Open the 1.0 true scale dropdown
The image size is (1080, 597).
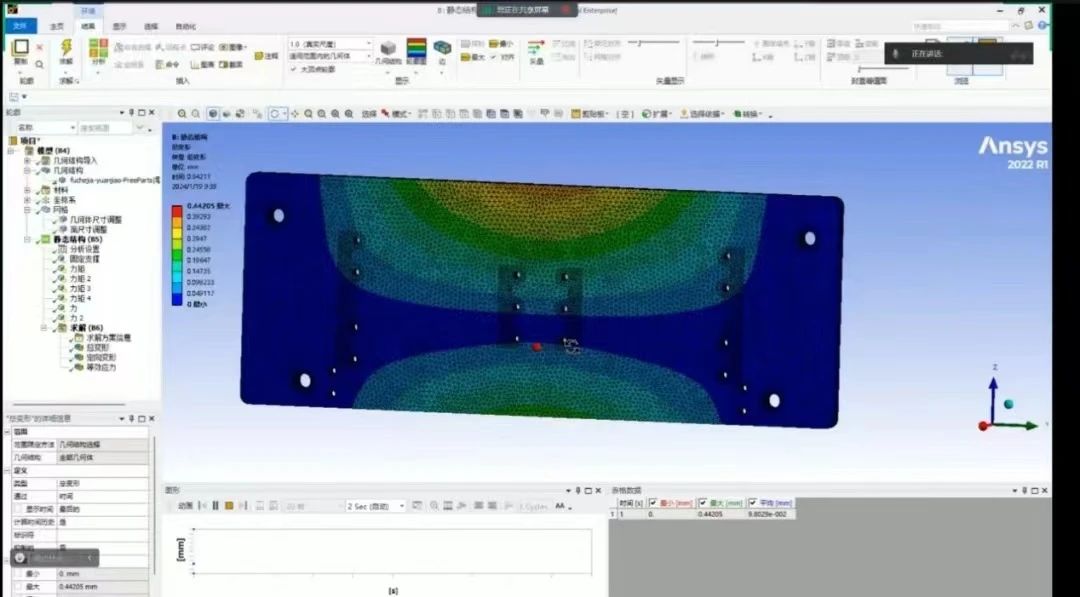pos(330,45)
